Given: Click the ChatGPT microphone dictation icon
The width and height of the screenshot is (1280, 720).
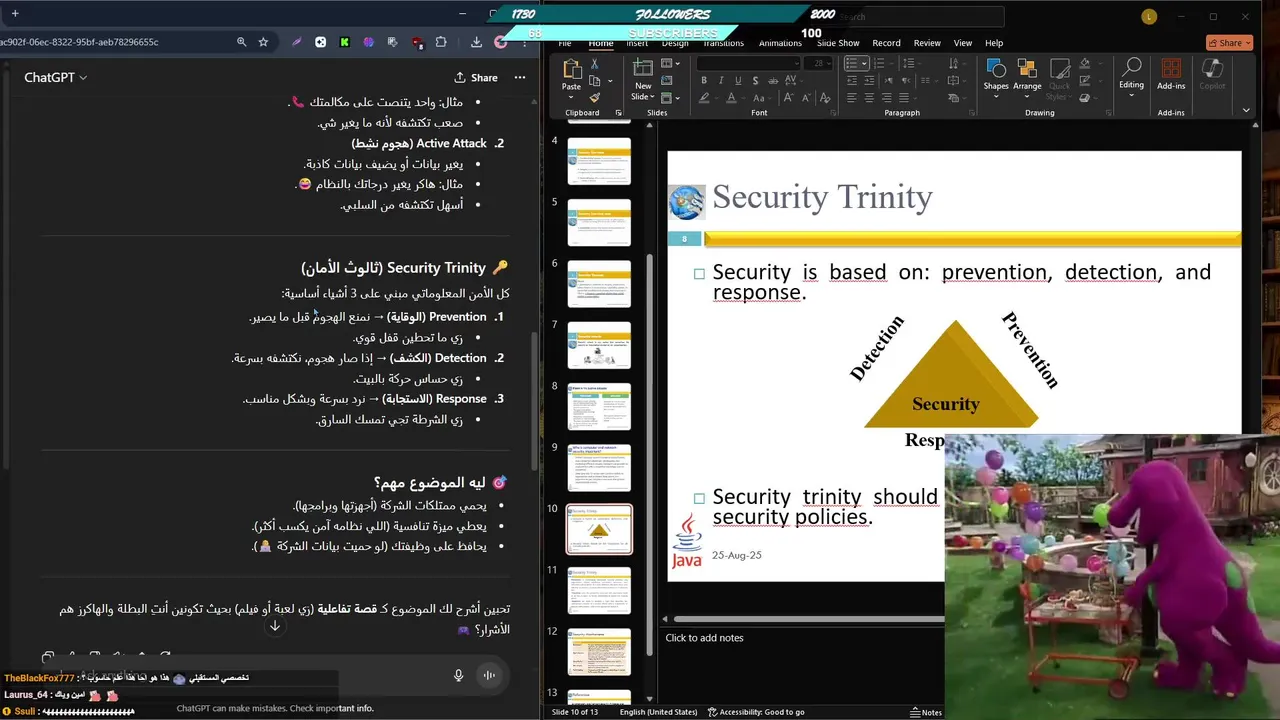Looking at the screenshot, I should point(458,675).
